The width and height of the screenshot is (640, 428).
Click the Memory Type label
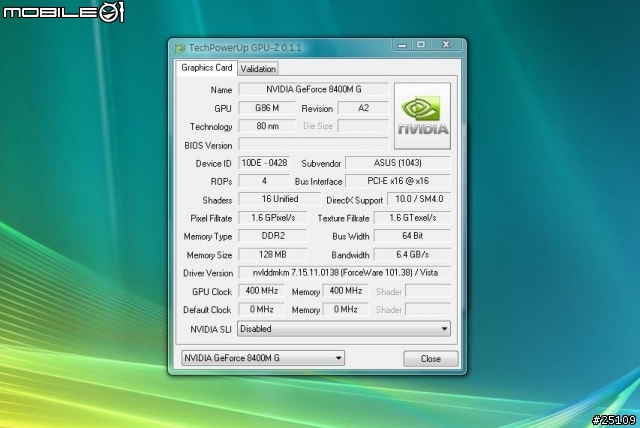pyautogui.click(x=208, y=237)
